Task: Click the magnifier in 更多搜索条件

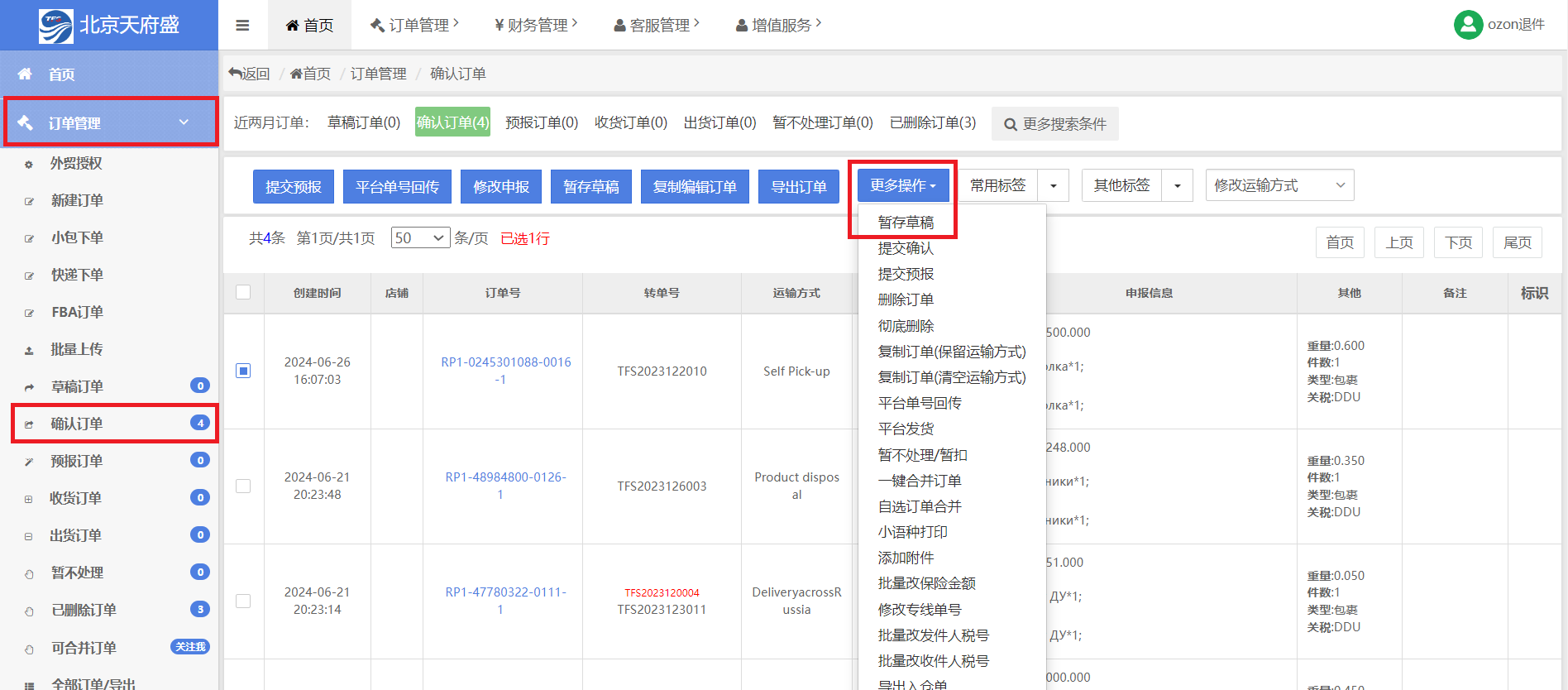Action: pos(1010,124)
